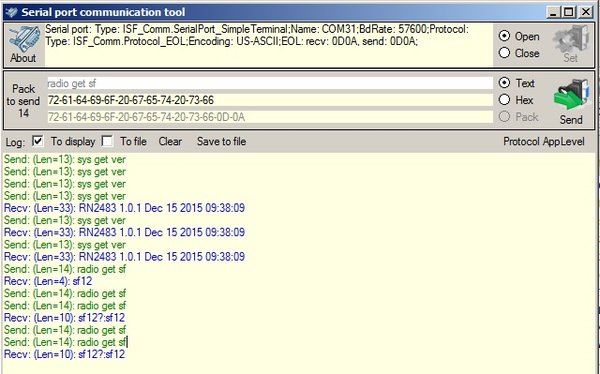
Task: Click the app icon in the title bar
Action: pyautogui.click(x=11, y=12)
